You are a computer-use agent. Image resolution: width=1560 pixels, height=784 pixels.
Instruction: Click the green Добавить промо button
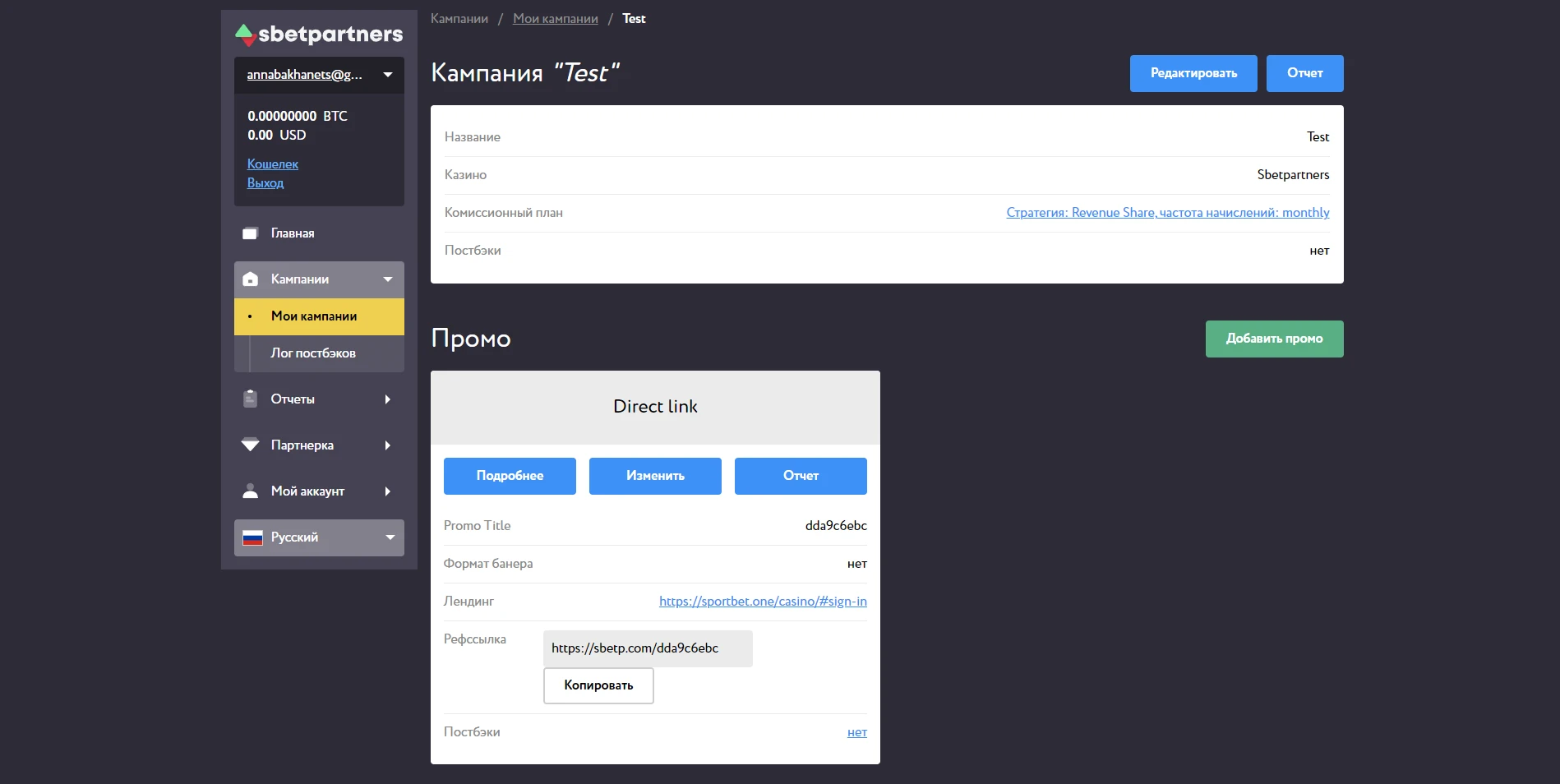click(x=1275, y=339)
